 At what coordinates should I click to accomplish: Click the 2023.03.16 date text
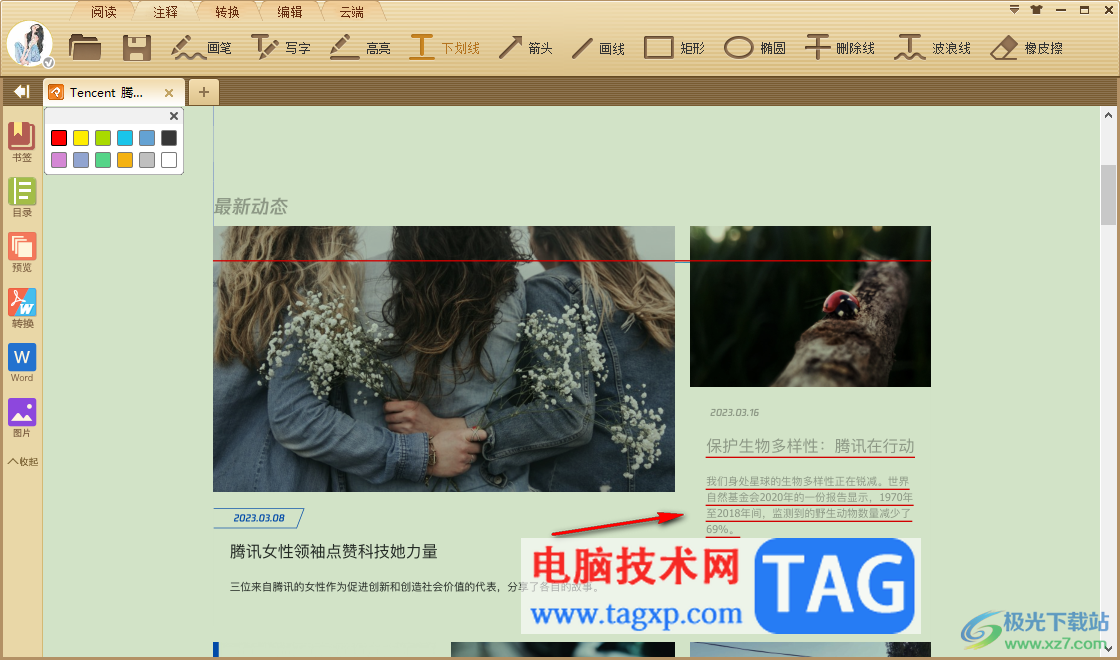click(x=734, y=413)
